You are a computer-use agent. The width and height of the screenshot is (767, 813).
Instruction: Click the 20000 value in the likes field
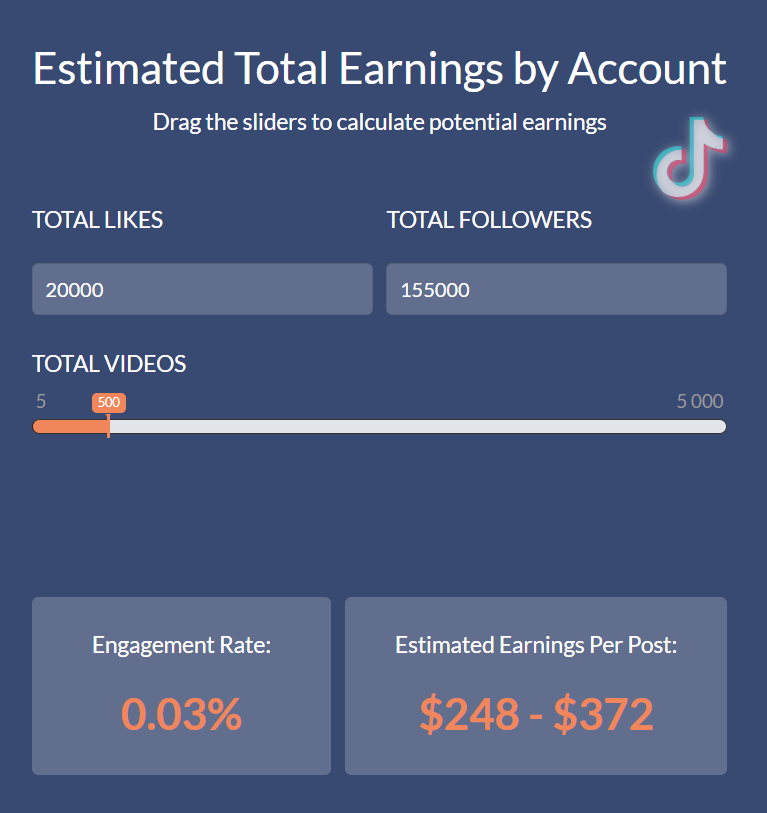[73, 290]
